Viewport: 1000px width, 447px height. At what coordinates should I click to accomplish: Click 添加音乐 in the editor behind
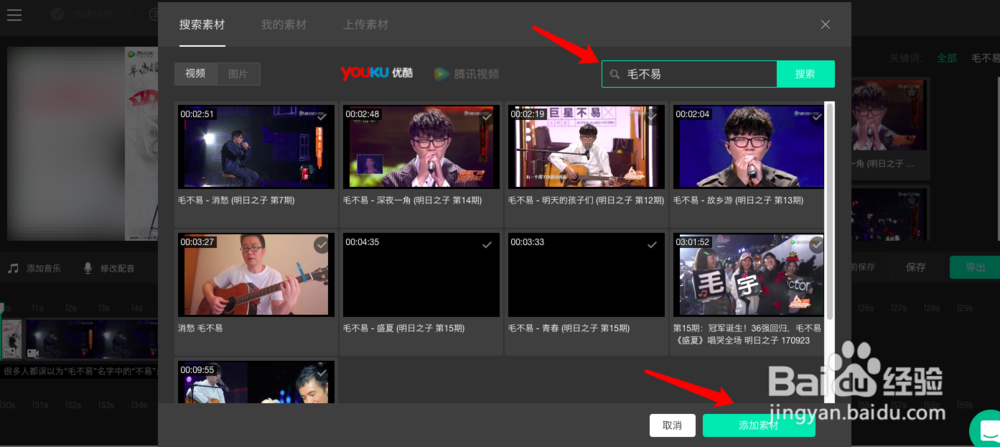(43, 268)
